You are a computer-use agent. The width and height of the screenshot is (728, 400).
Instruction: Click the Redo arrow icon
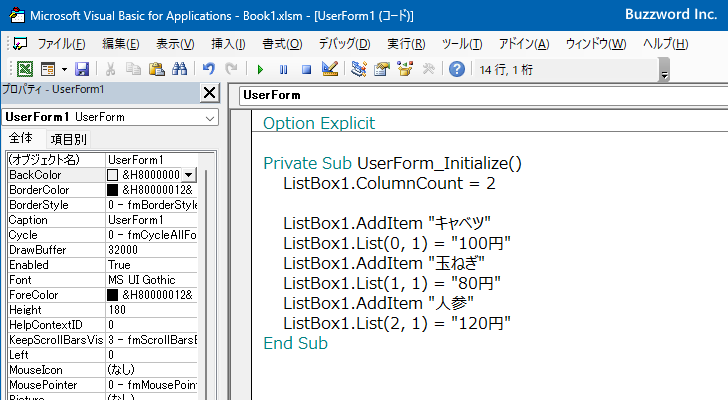point(231,70)
